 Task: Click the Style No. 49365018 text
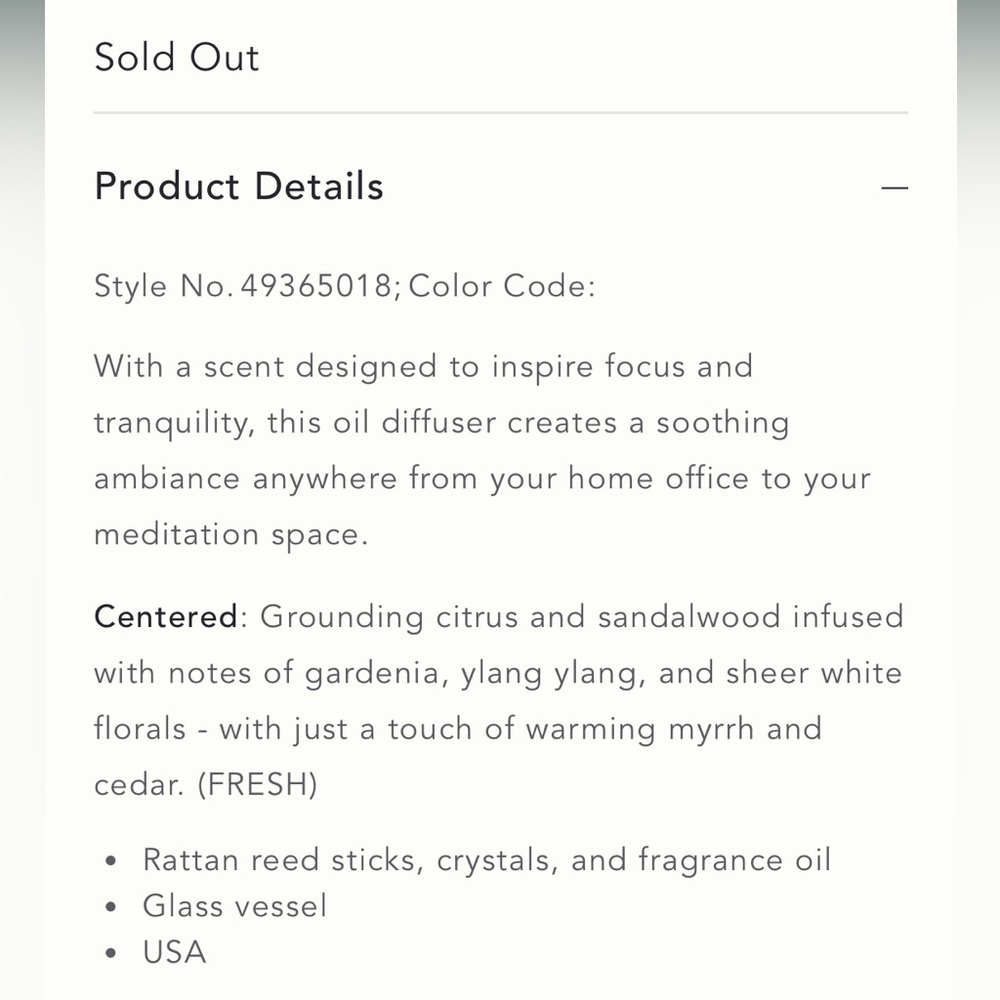pyautogui.click(x=246, y=287)
